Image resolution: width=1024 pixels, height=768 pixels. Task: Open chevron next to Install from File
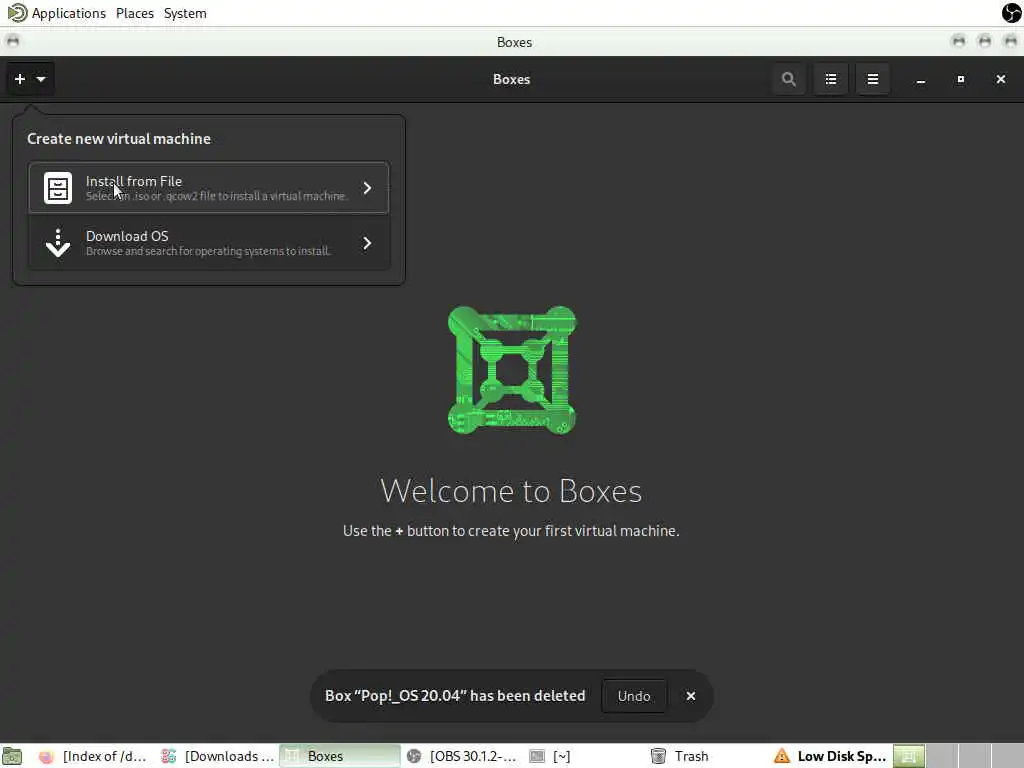click(x=367, y=188)
